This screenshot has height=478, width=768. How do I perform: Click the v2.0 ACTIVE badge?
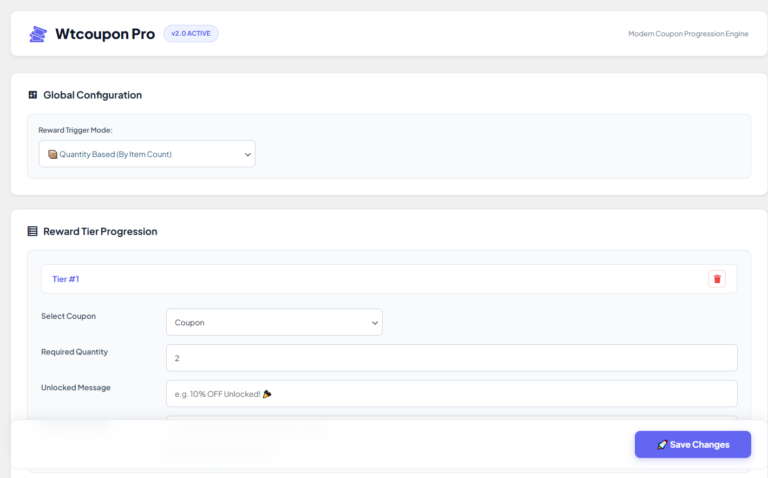(x=190, y=34)
